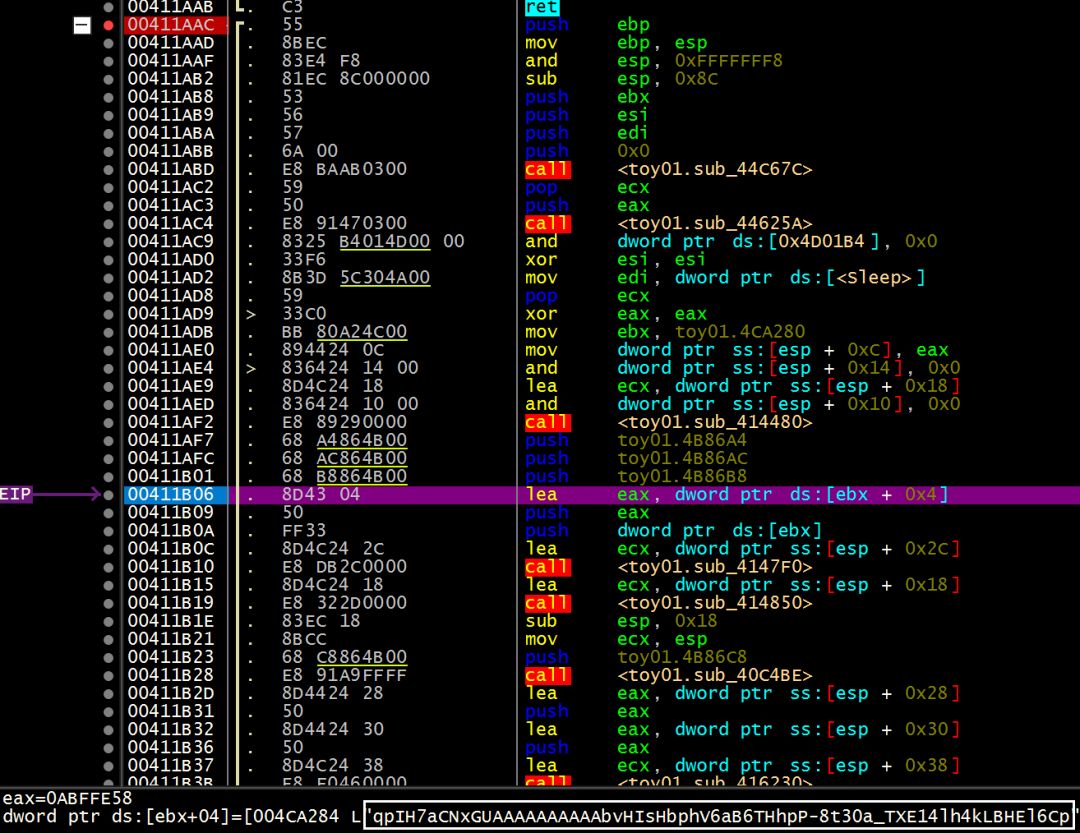Click bytes 8D43 04 on EIP row

[x=321, y=495]
